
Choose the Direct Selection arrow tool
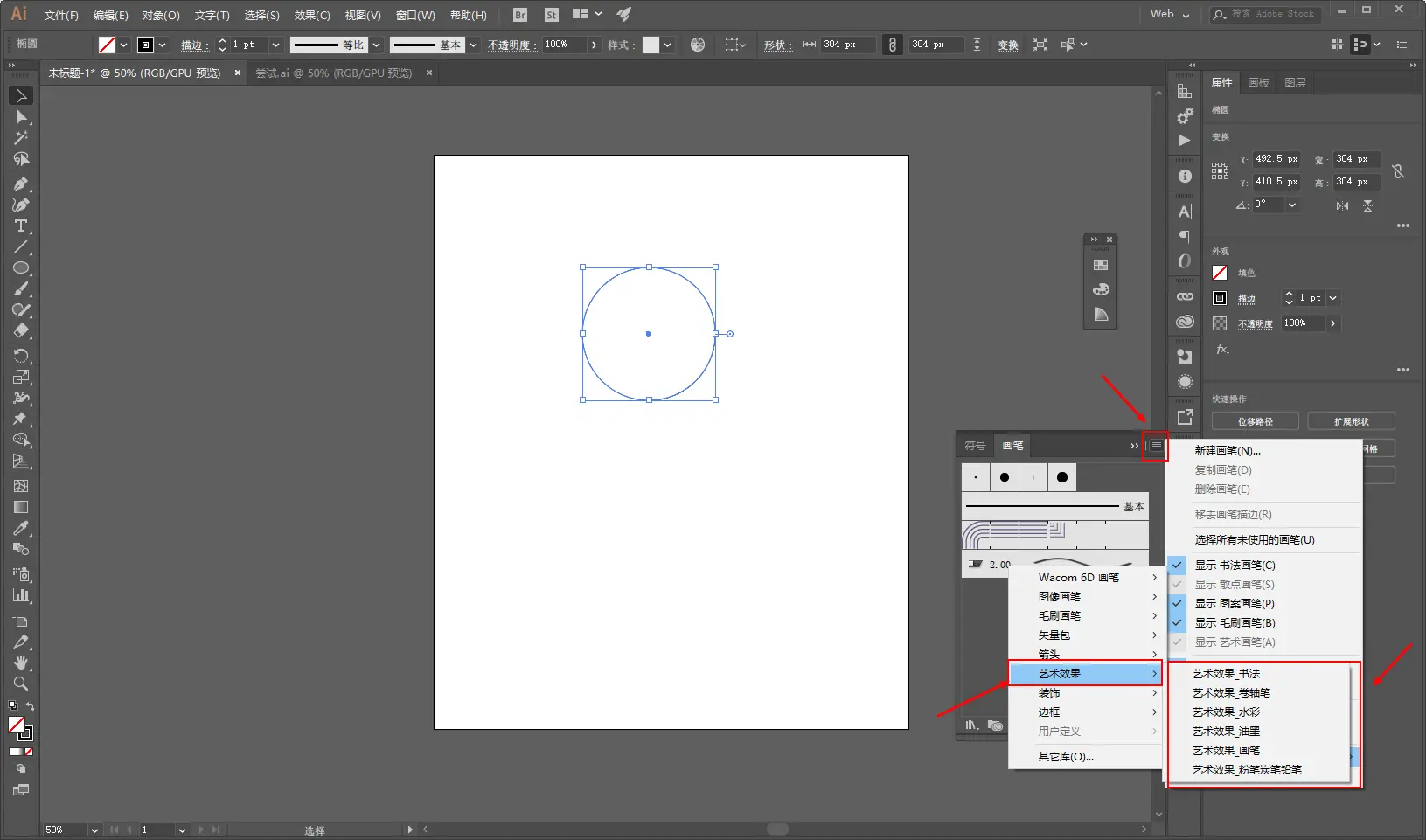(21, 117)
